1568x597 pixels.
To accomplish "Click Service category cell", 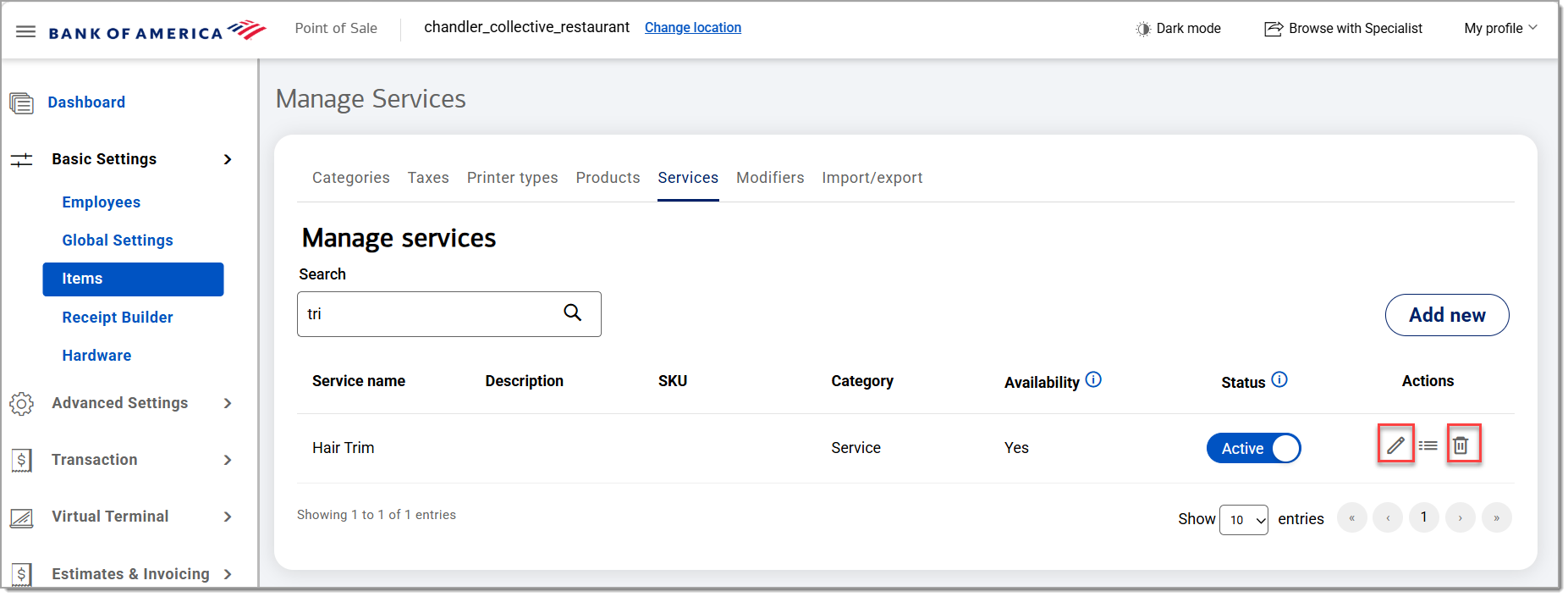I will [856, 448].
